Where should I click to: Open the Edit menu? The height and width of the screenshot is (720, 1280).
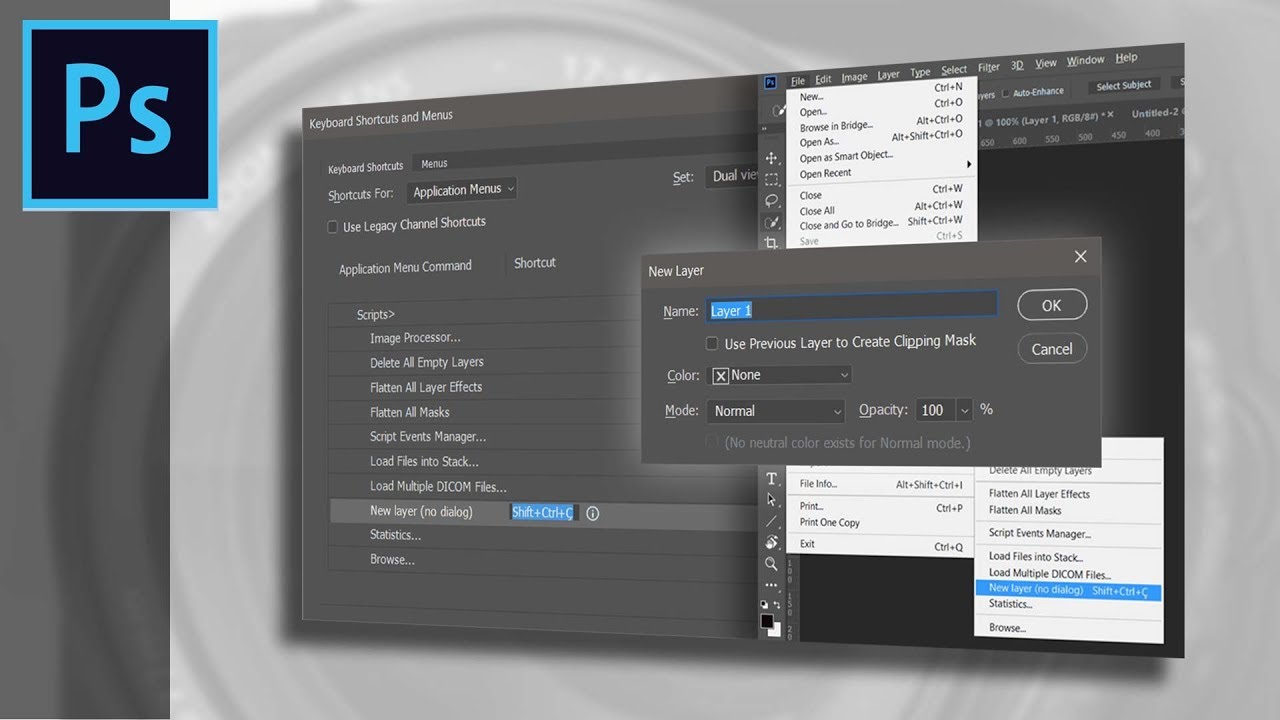(x=823, y=79)
